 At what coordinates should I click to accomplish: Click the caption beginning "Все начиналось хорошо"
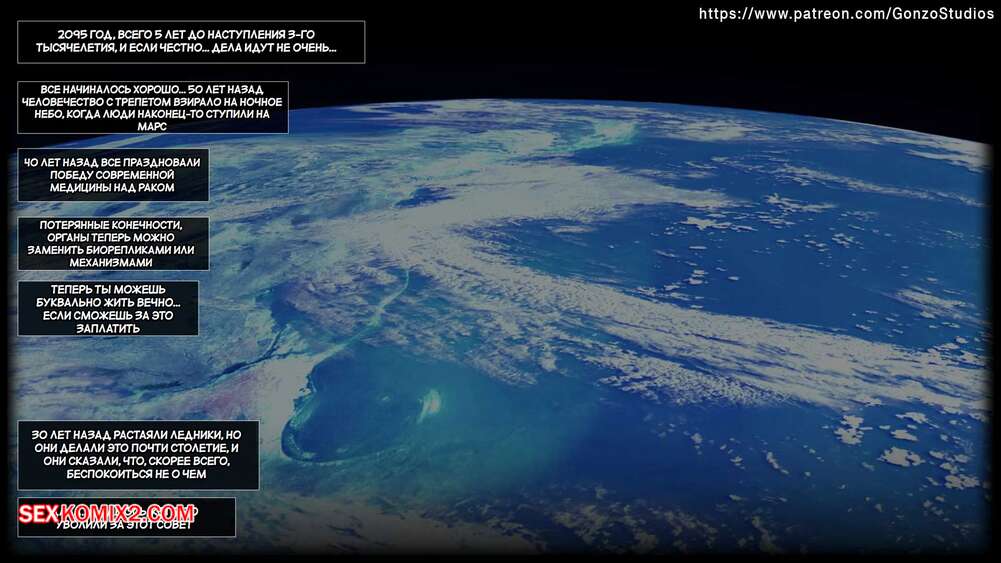(x=153, y=107)
